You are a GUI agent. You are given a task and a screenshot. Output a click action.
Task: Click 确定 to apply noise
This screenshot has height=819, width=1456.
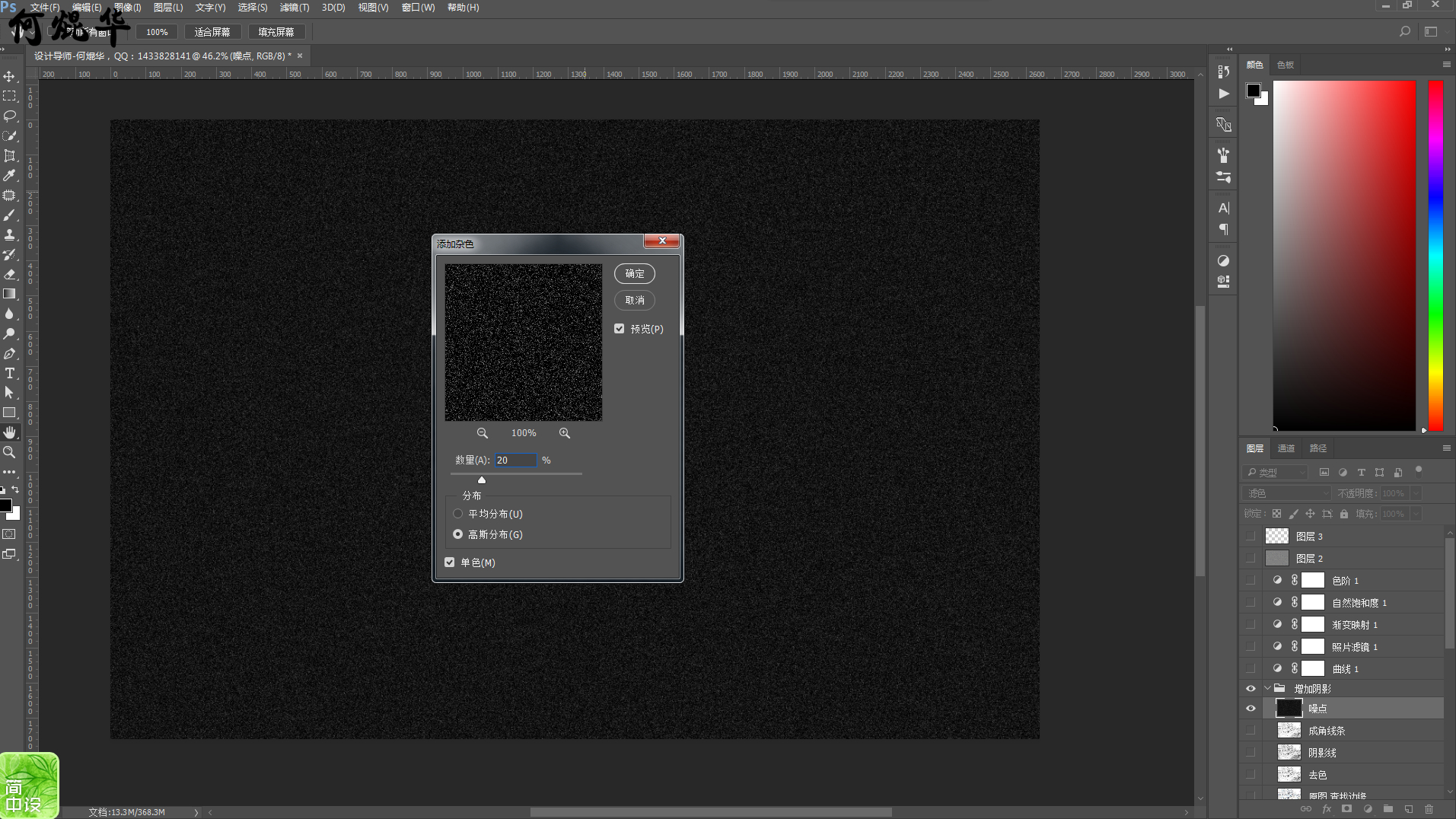click(634, 274)
